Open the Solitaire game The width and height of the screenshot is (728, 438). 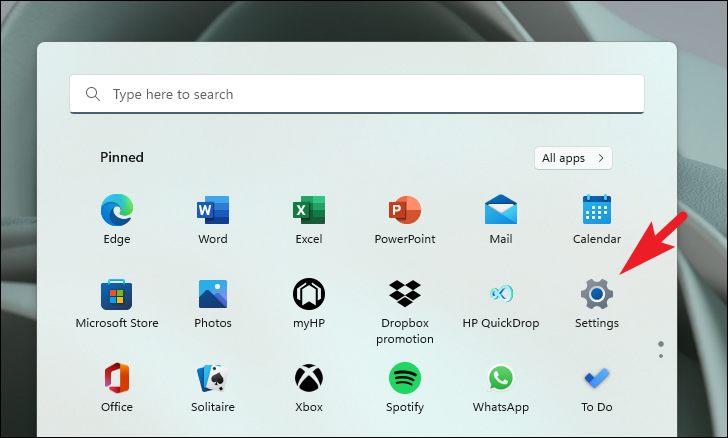tap(213, 387)
